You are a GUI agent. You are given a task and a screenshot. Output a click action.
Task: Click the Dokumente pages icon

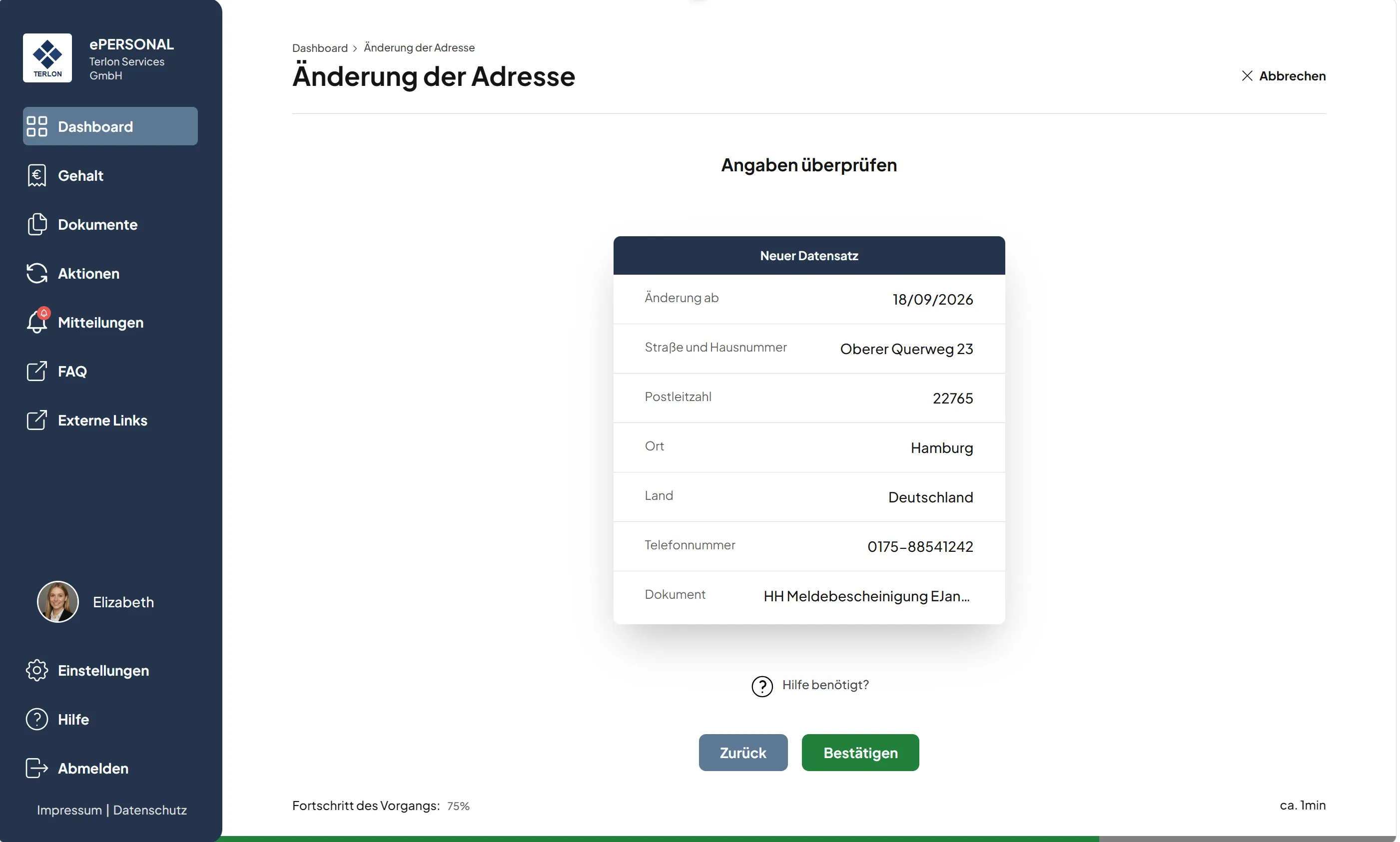tap(37, 224)
